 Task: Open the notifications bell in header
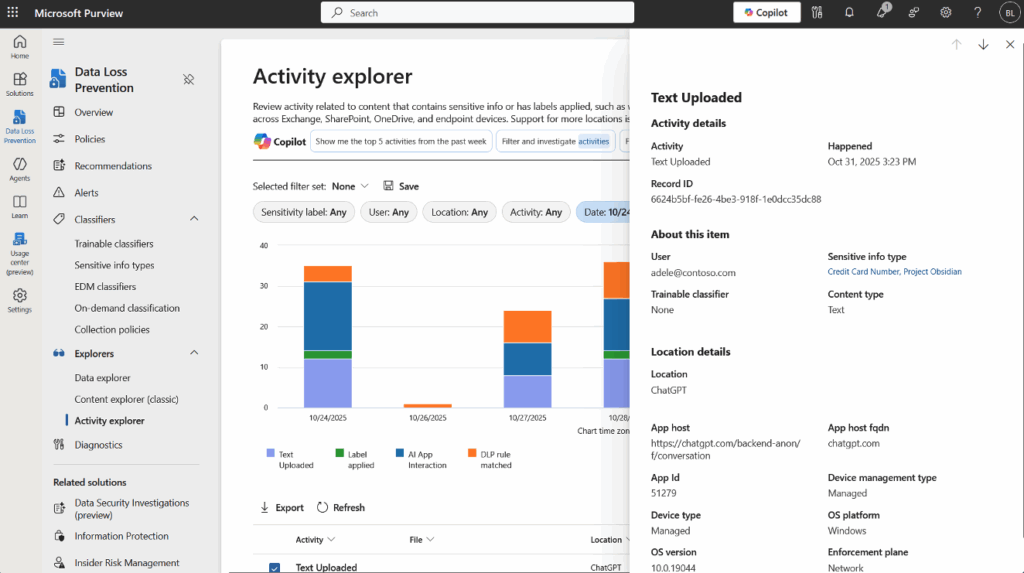point(849,13)
